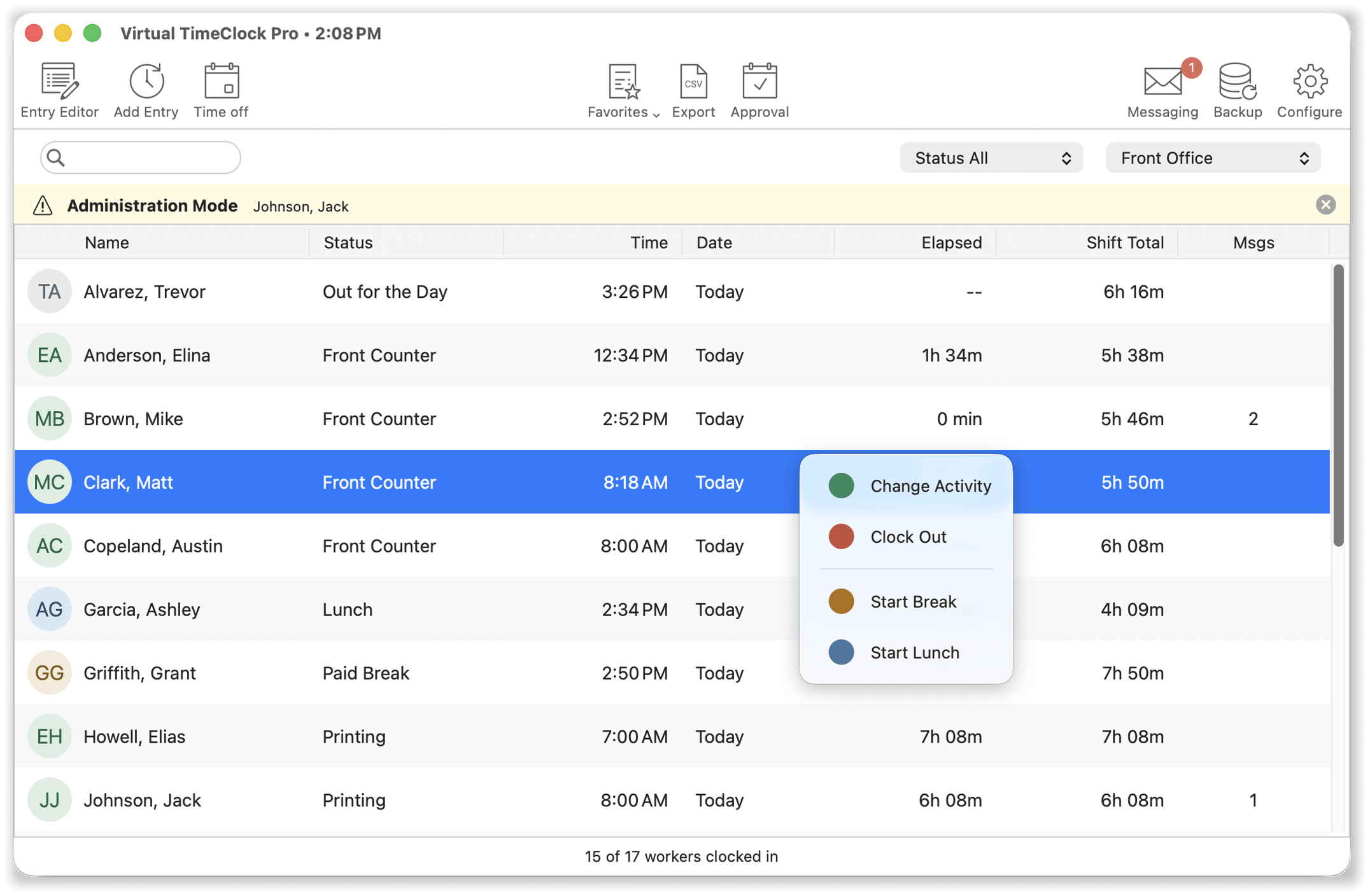Click Johnson, Jack's message count 1
The width and height of the screenshot is (1370, 896).
(1253, 801)
